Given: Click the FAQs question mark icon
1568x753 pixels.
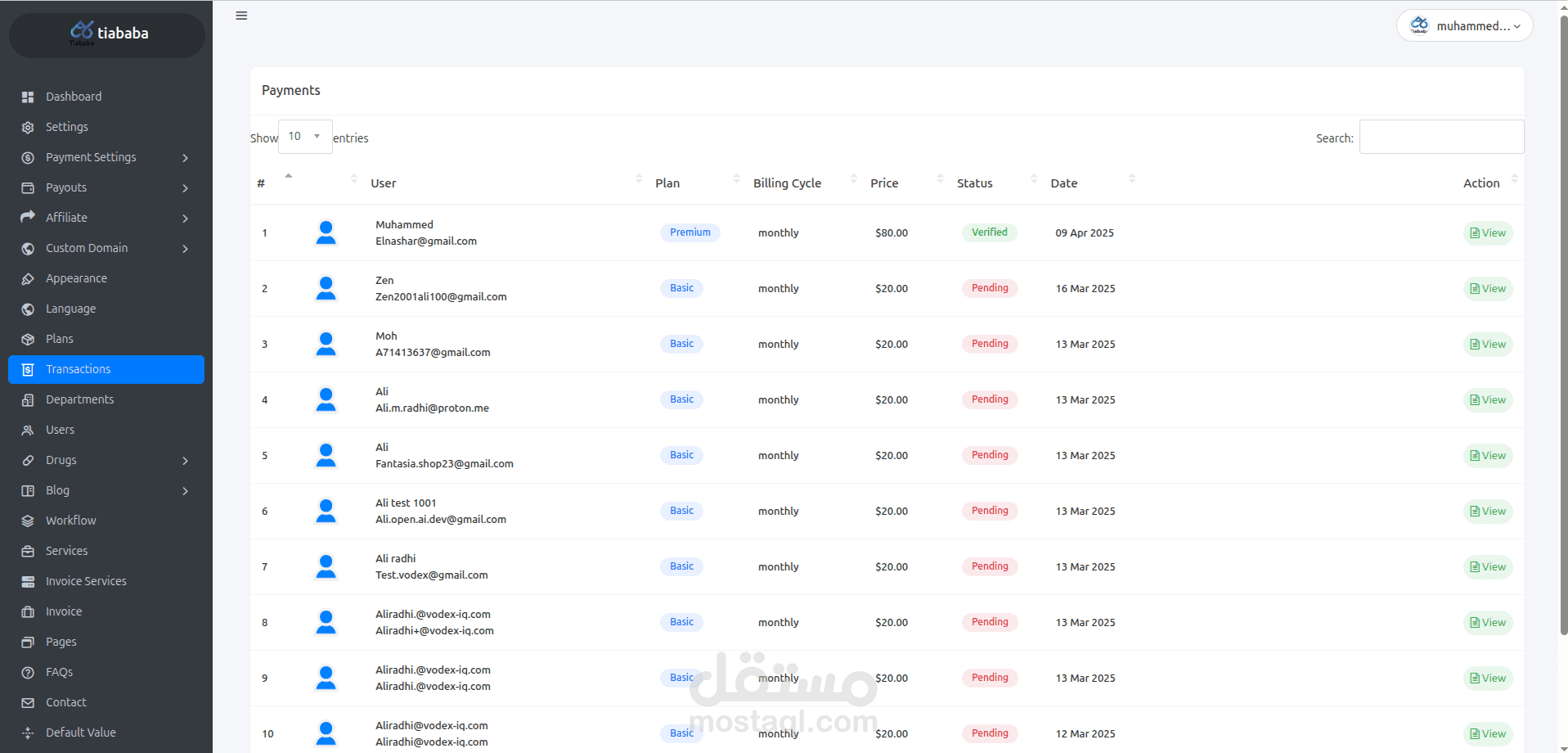Looking at the screenshot, I should [28, 673].
